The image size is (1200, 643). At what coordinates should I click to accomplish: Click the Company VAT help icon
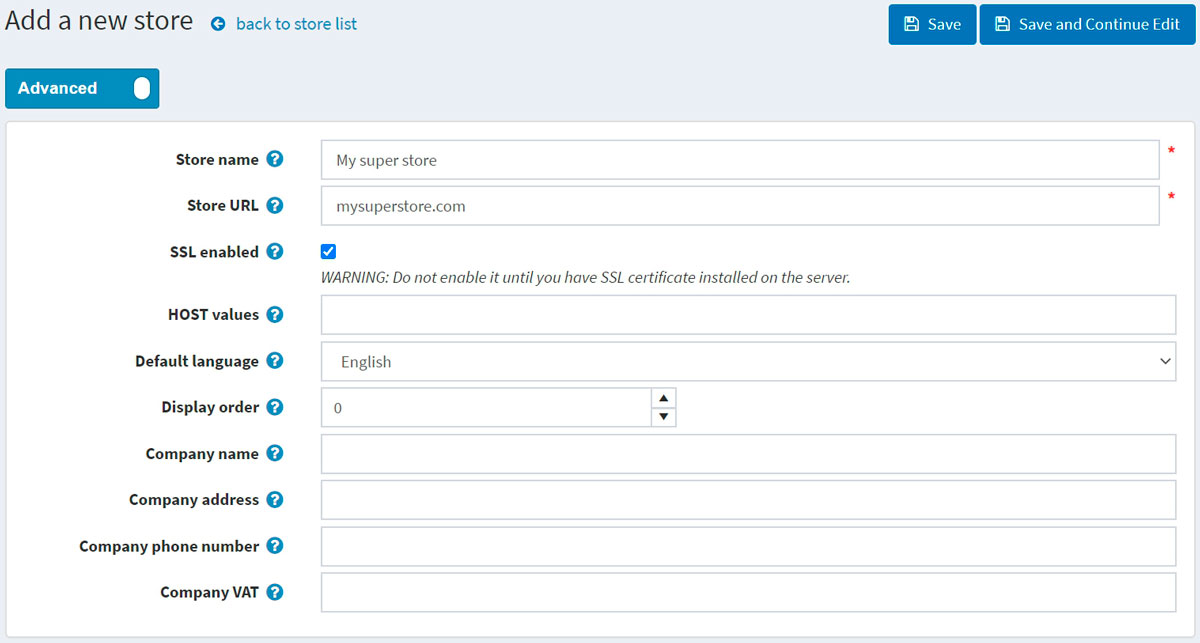[x=275, y=593]
